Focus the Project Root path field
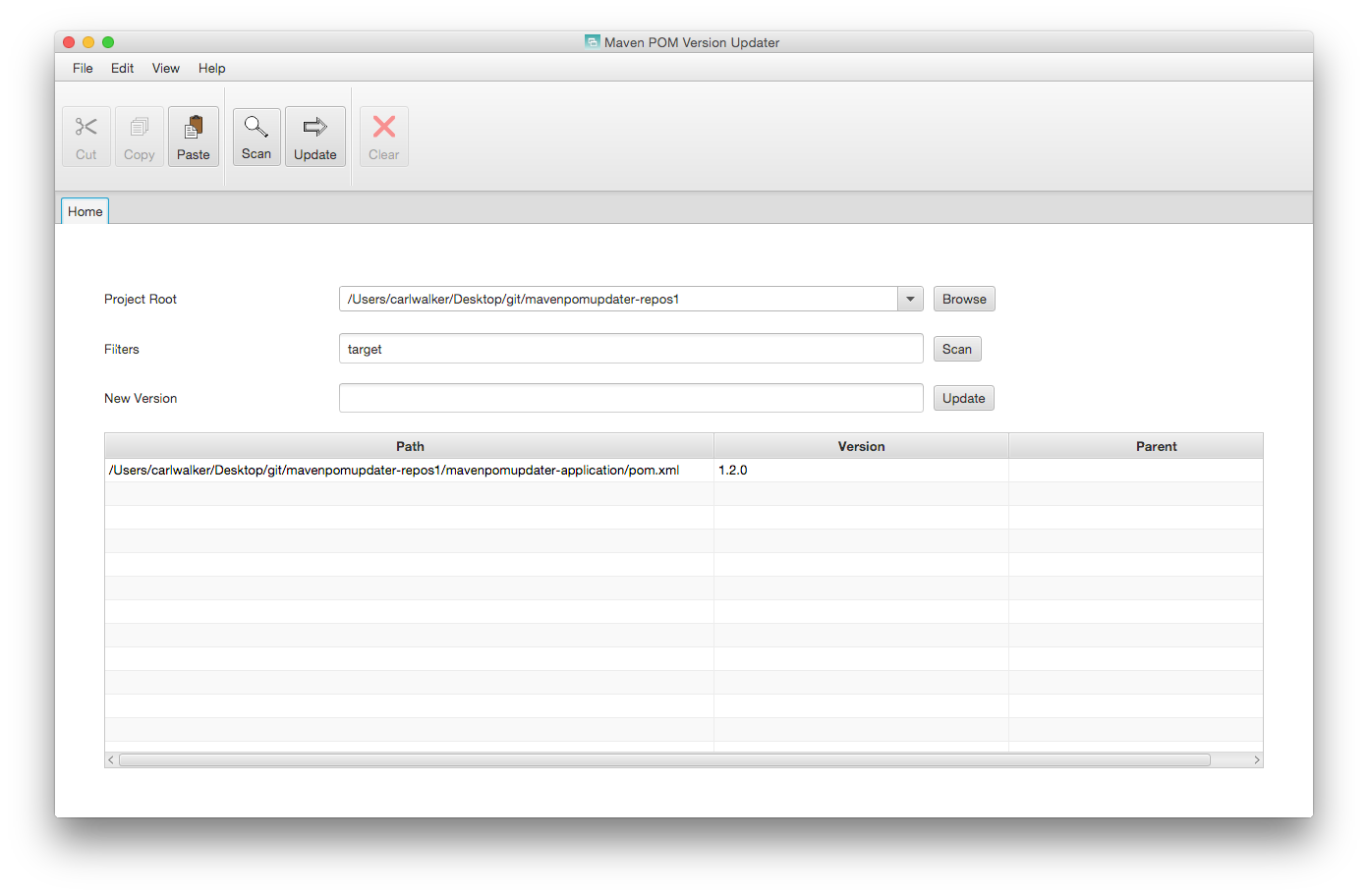 point(618,299)
